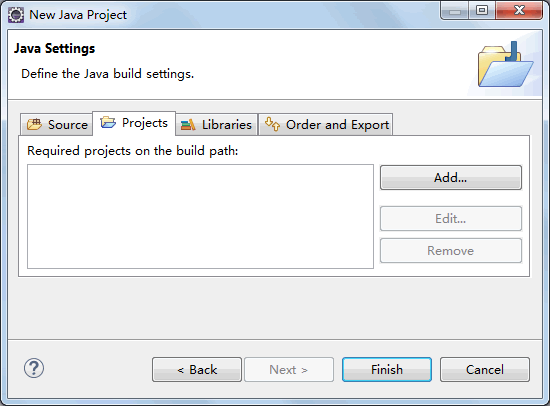The image size is (550, 406).
Task: Switch to the Source tab label
Action: coord(68,125)
